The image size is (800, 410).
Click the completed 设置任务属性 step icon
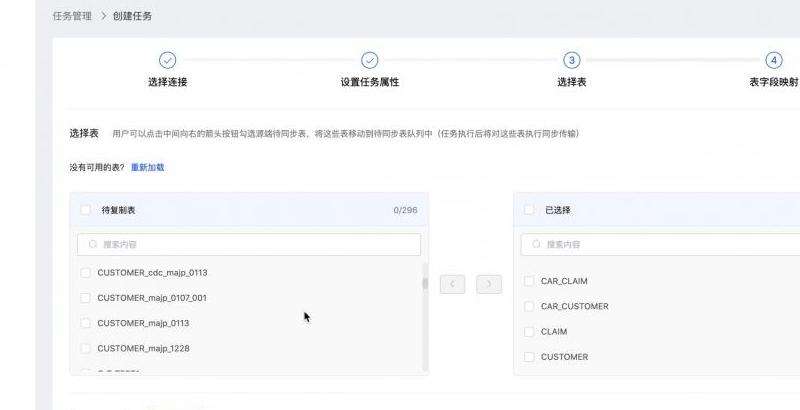pos(370,60)
